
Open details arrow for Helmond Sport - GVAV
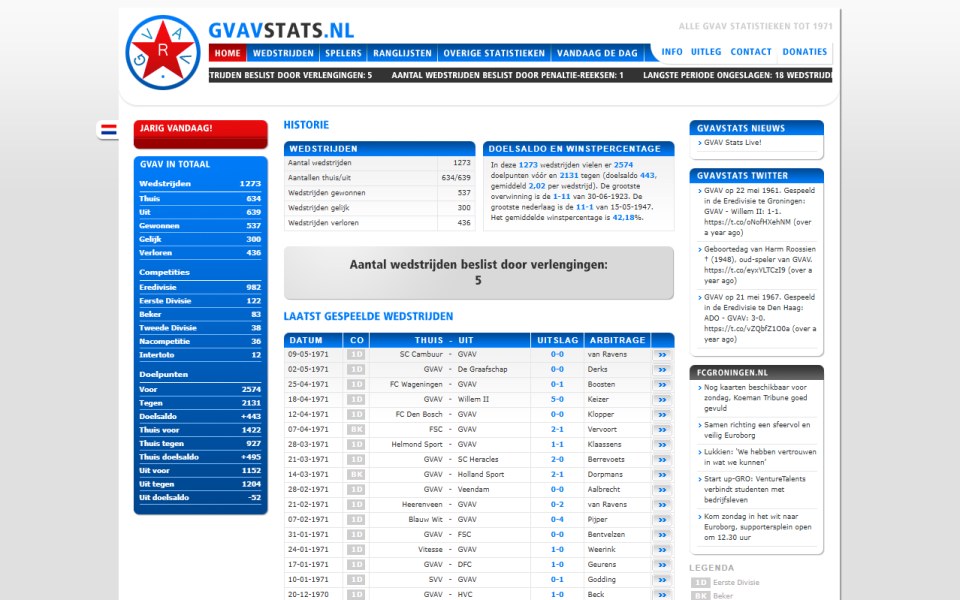(x=662, y=445)
